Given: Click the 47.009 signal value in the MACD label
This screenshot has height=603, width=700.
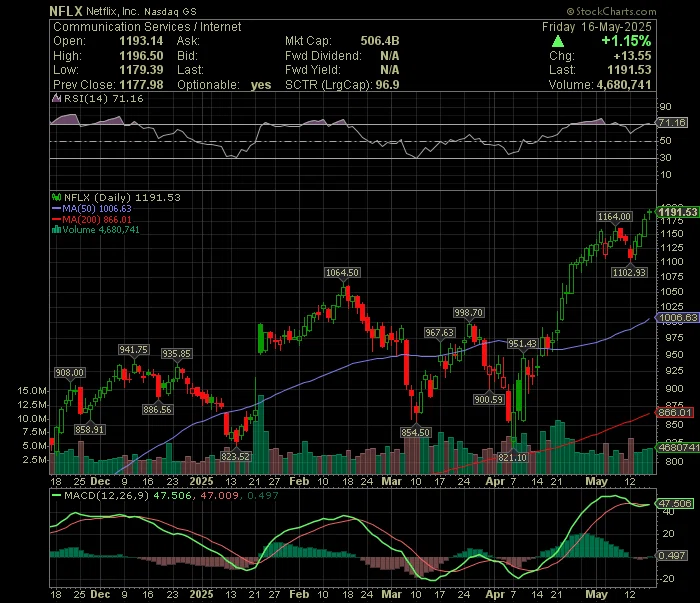Looking at the screenshot, I should 219,495.
